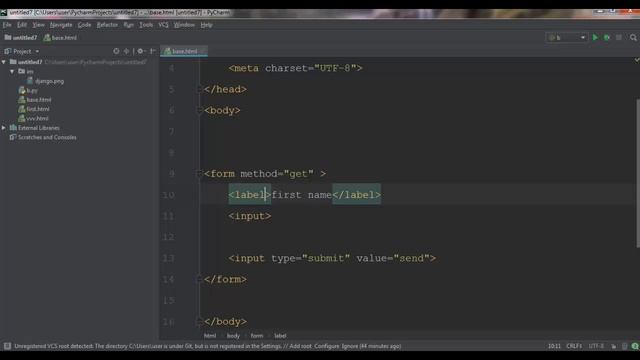Select Scratches and Consoles node

point(43,137)
